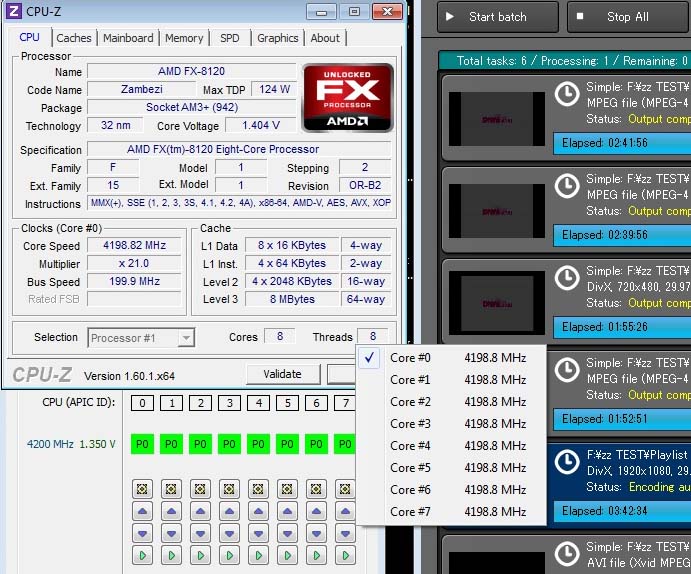
Task: Click the Name field showing AMD FX-8120
Action: pos(192,71)
